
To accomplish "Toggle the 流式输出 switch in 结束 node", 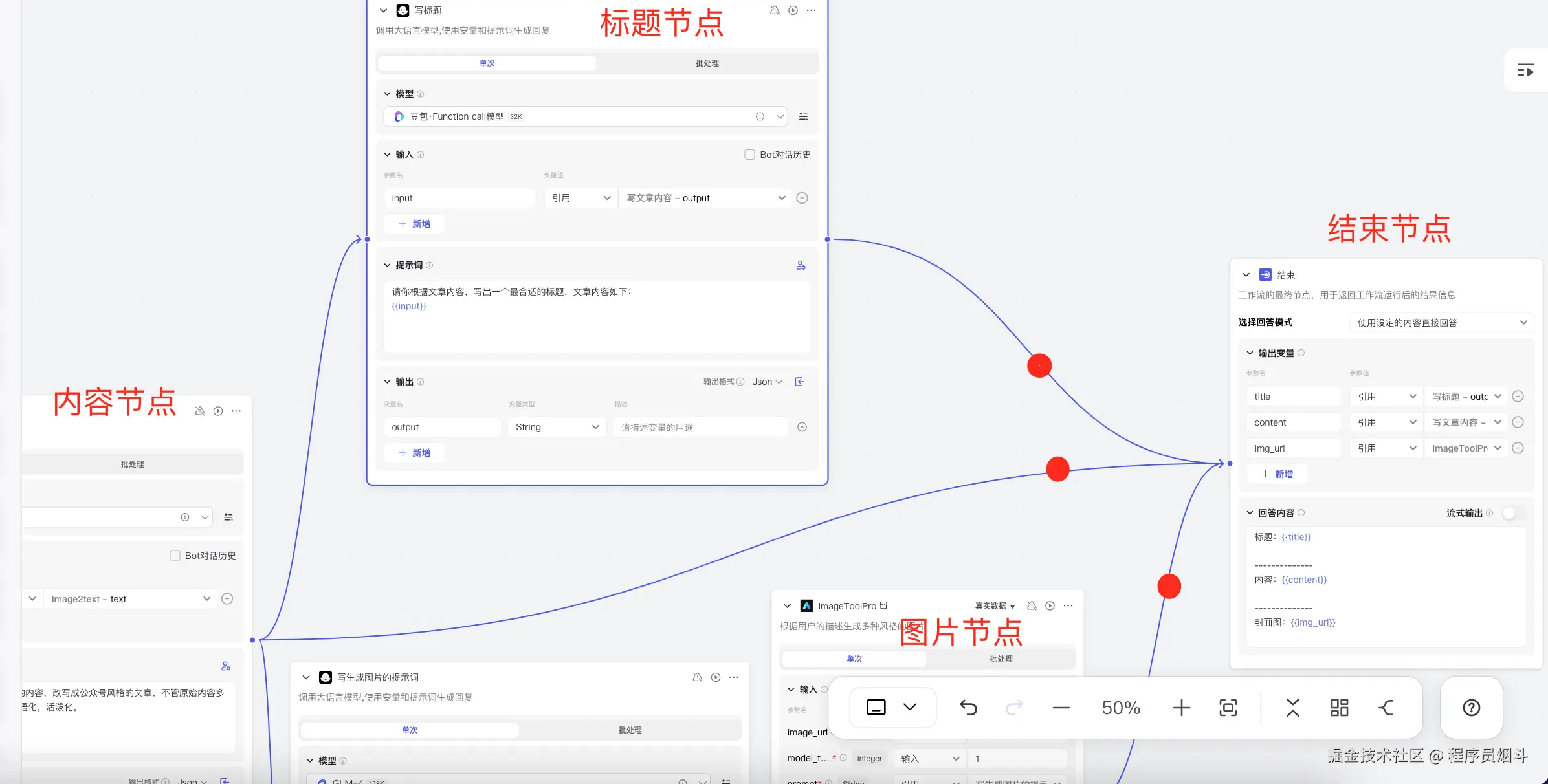I will [1513, 513].
